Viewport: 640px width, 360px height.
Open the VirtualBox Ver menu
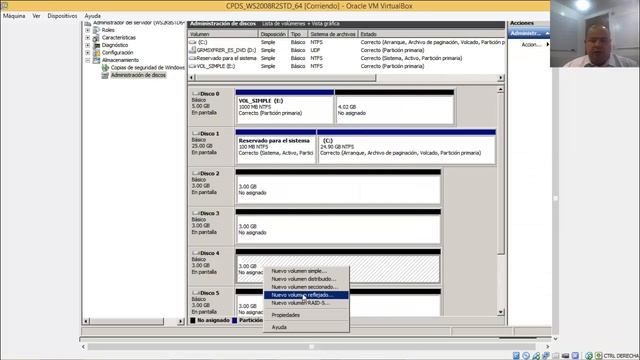coord(36,16)
